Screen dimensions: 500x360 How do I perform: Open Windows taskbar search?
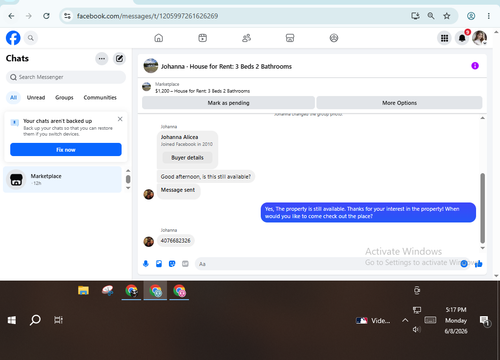(x=35, y=320)
